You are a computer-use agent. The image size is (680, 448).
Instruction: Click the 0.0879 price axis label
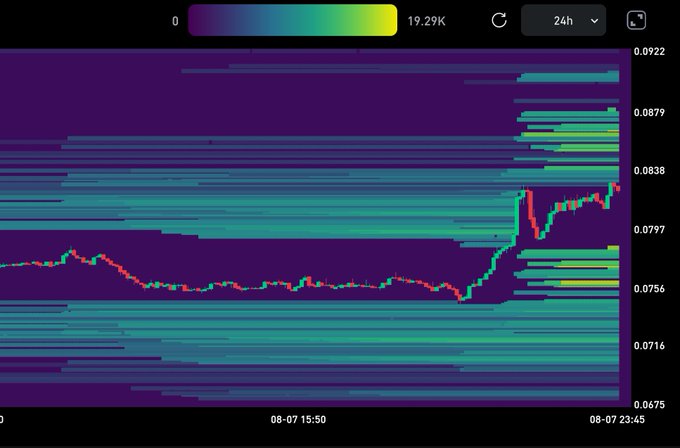[649, 113]
